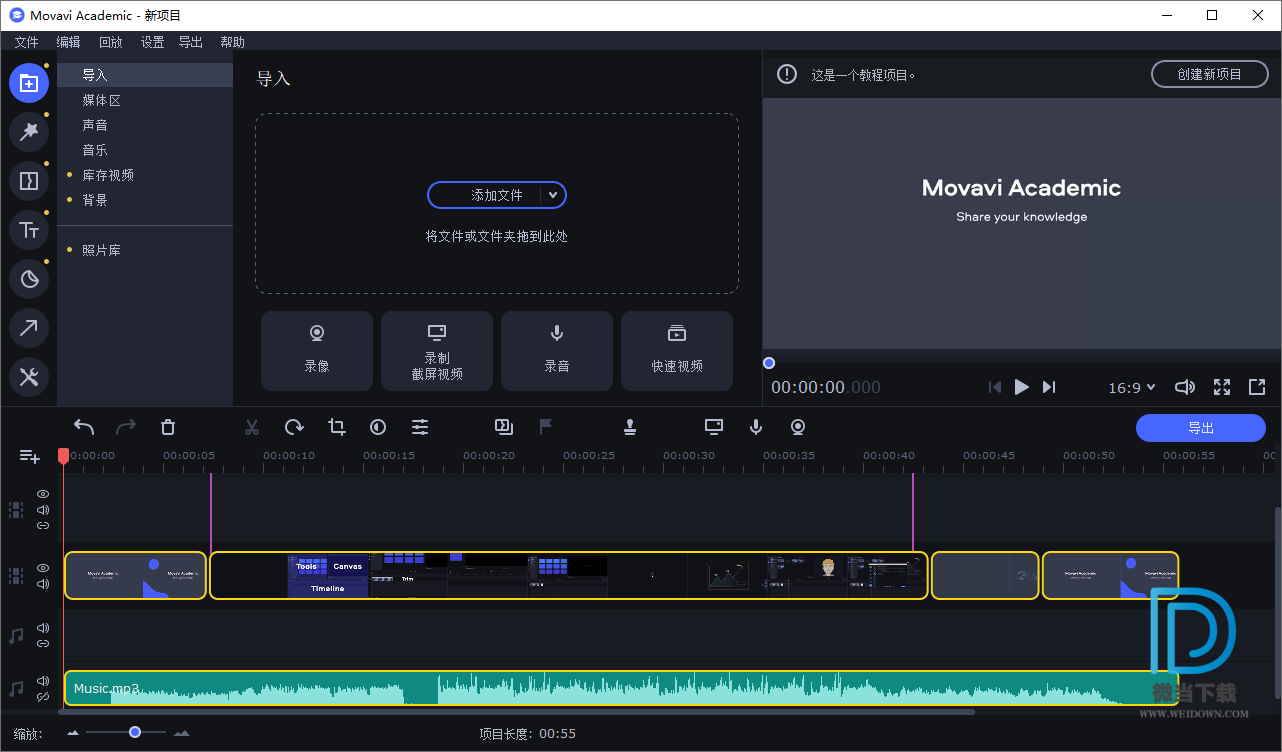
Task: Open the 设置 menu
Action: click(152, 42)
